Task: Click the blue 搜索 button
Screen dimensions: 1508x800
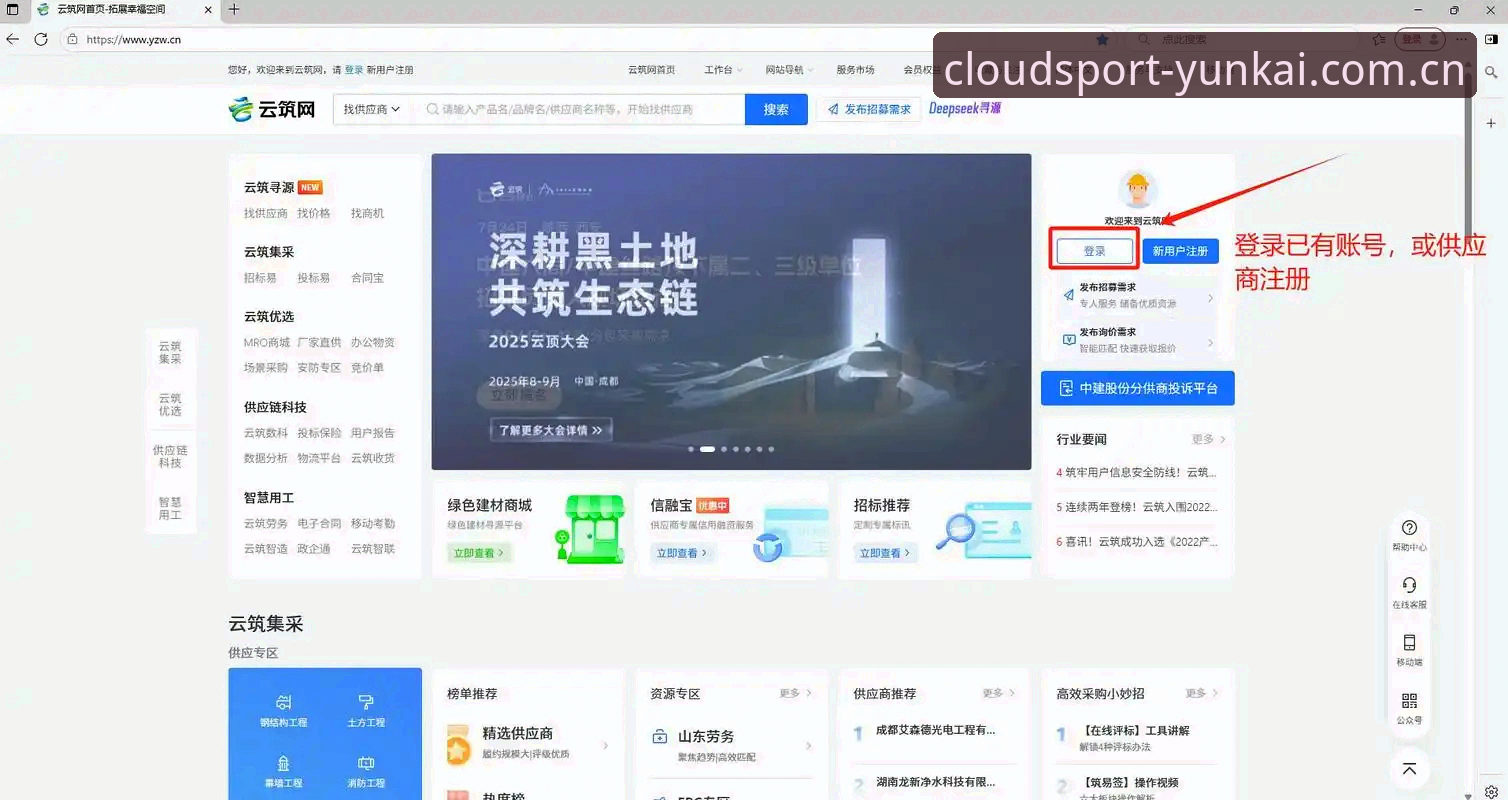Action: tap(776, 109)
